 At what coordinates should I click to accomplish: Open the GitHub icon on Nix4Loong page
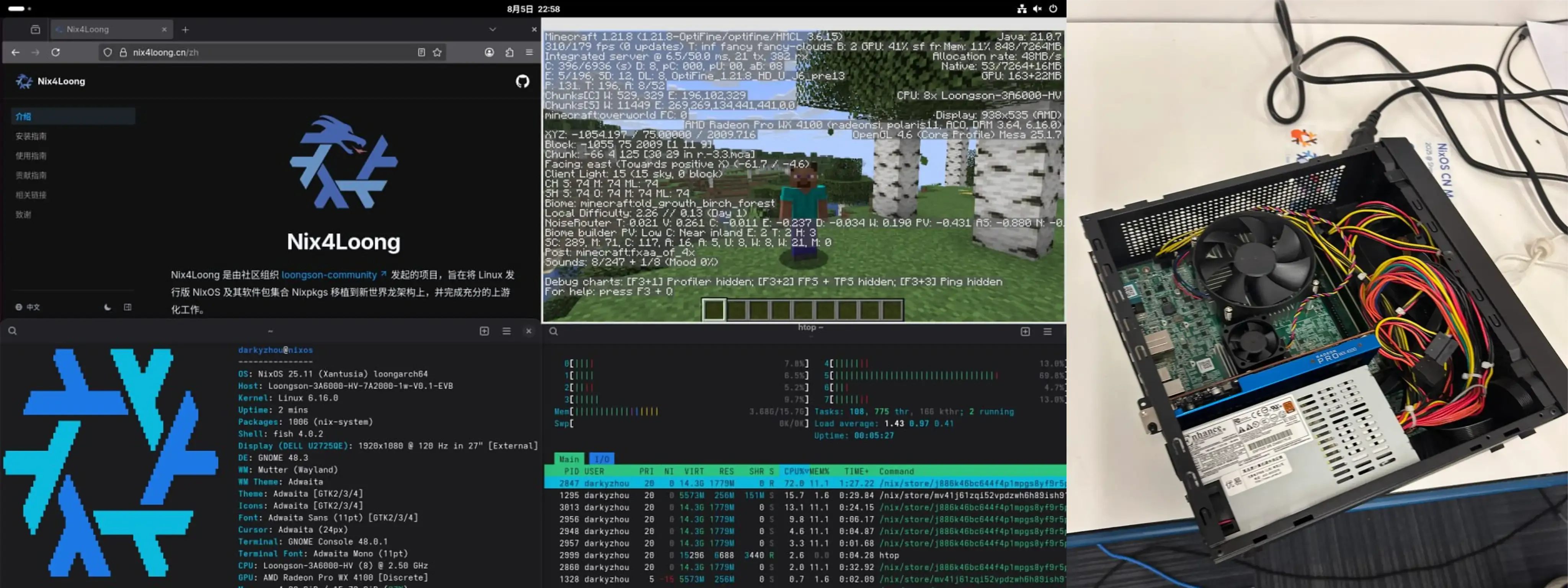click(x=522, y=81)
